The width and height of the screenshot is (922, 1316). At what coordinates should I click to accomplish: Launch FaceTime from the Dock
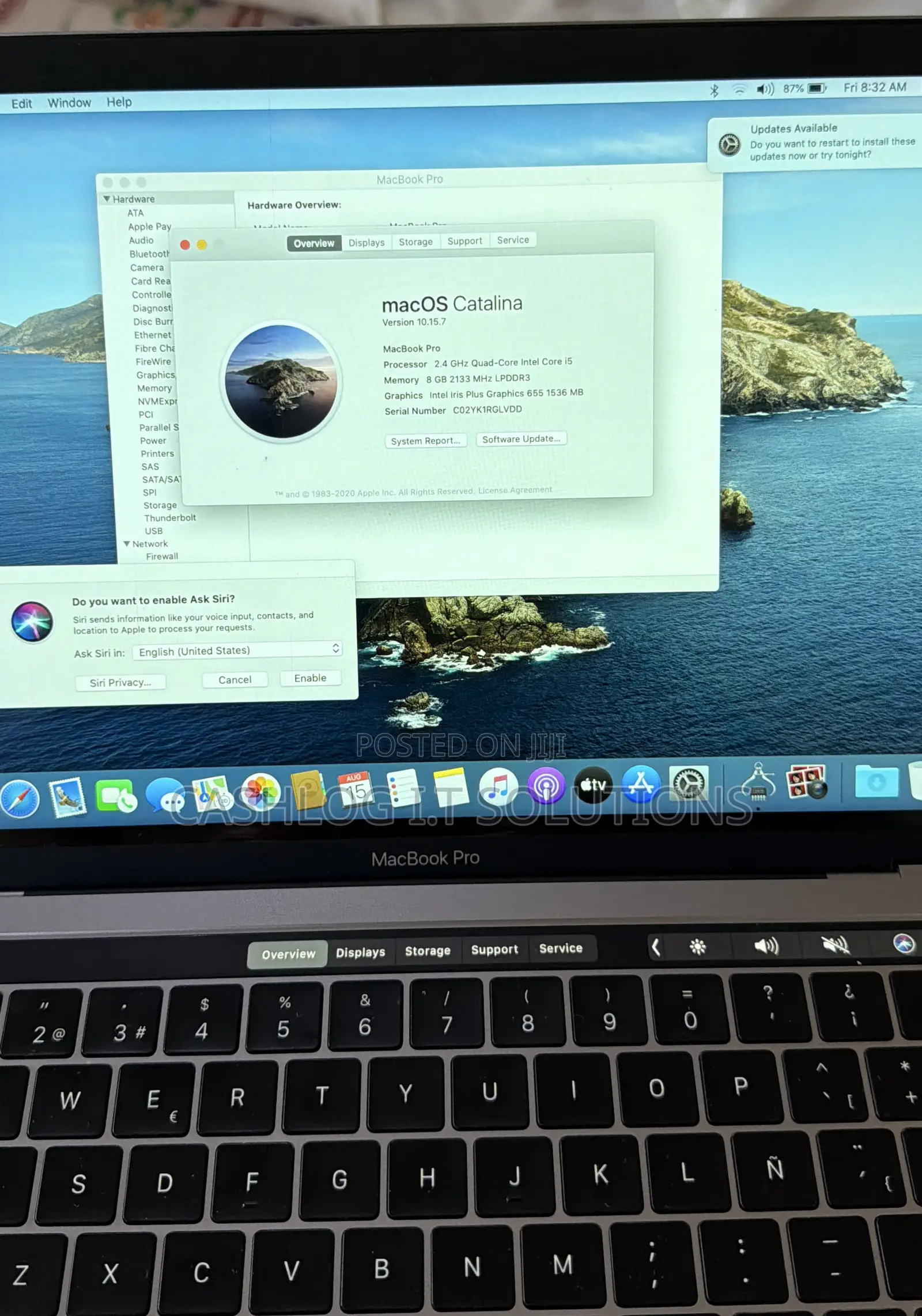pos(116,797)
